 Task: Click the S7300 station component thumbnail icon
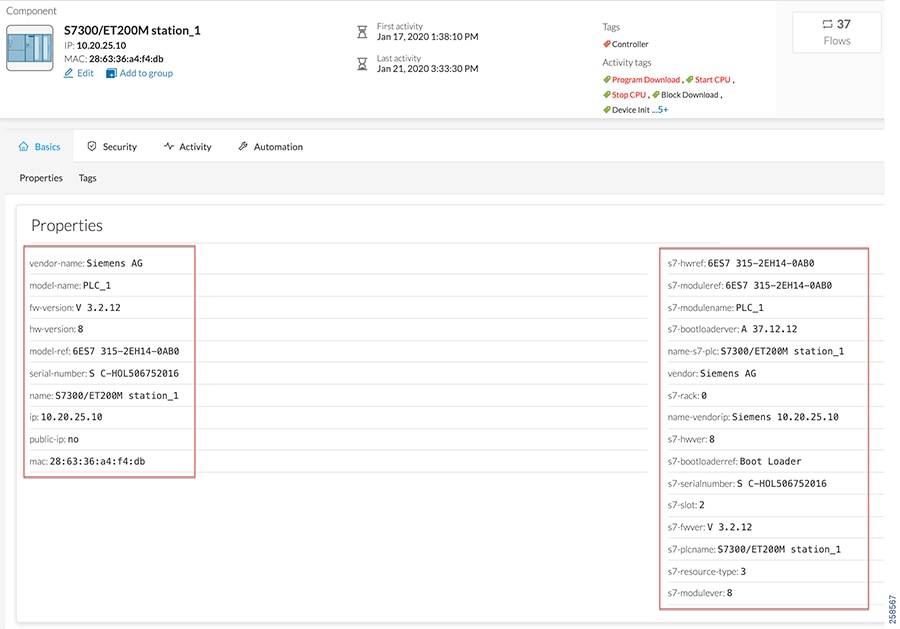[x=30, y=48]
